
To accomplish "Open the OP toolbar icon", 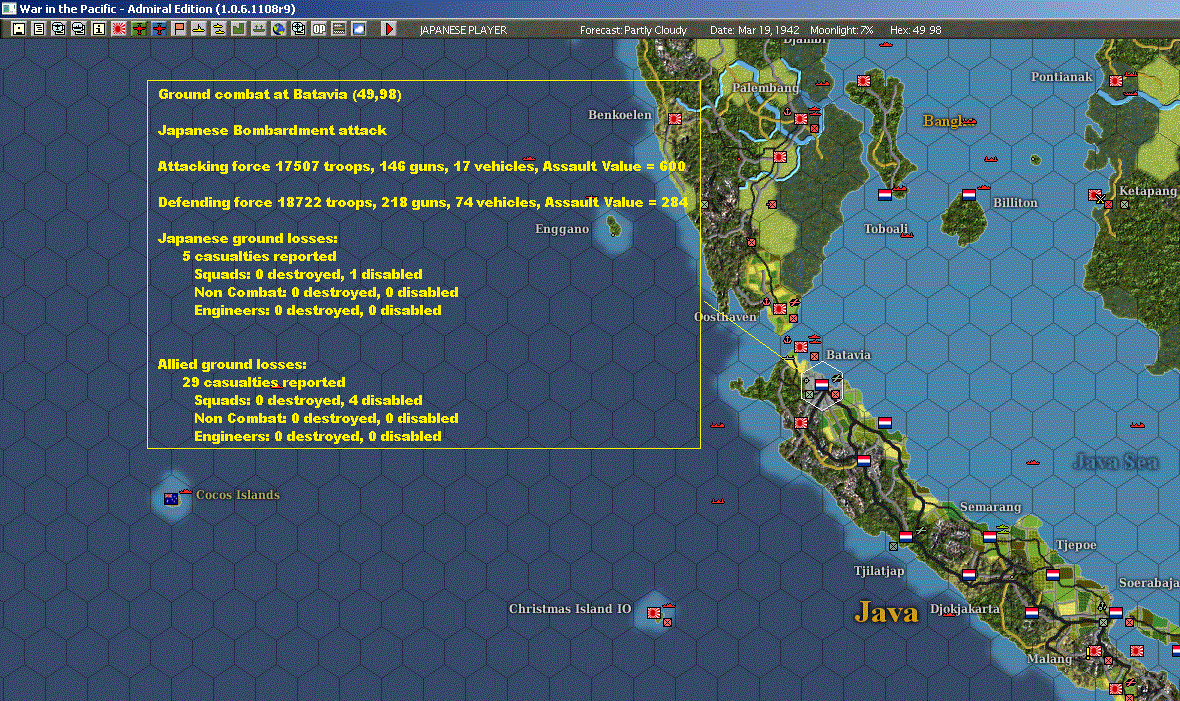I will [319, 29].
